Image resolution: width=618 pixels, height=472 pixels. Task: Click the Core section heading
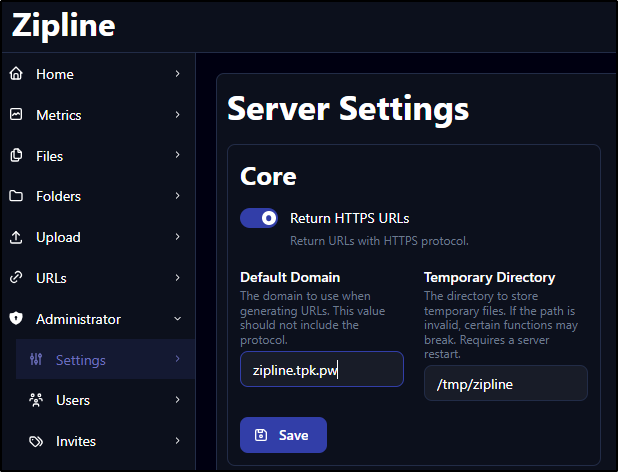[x=268, y=176]
